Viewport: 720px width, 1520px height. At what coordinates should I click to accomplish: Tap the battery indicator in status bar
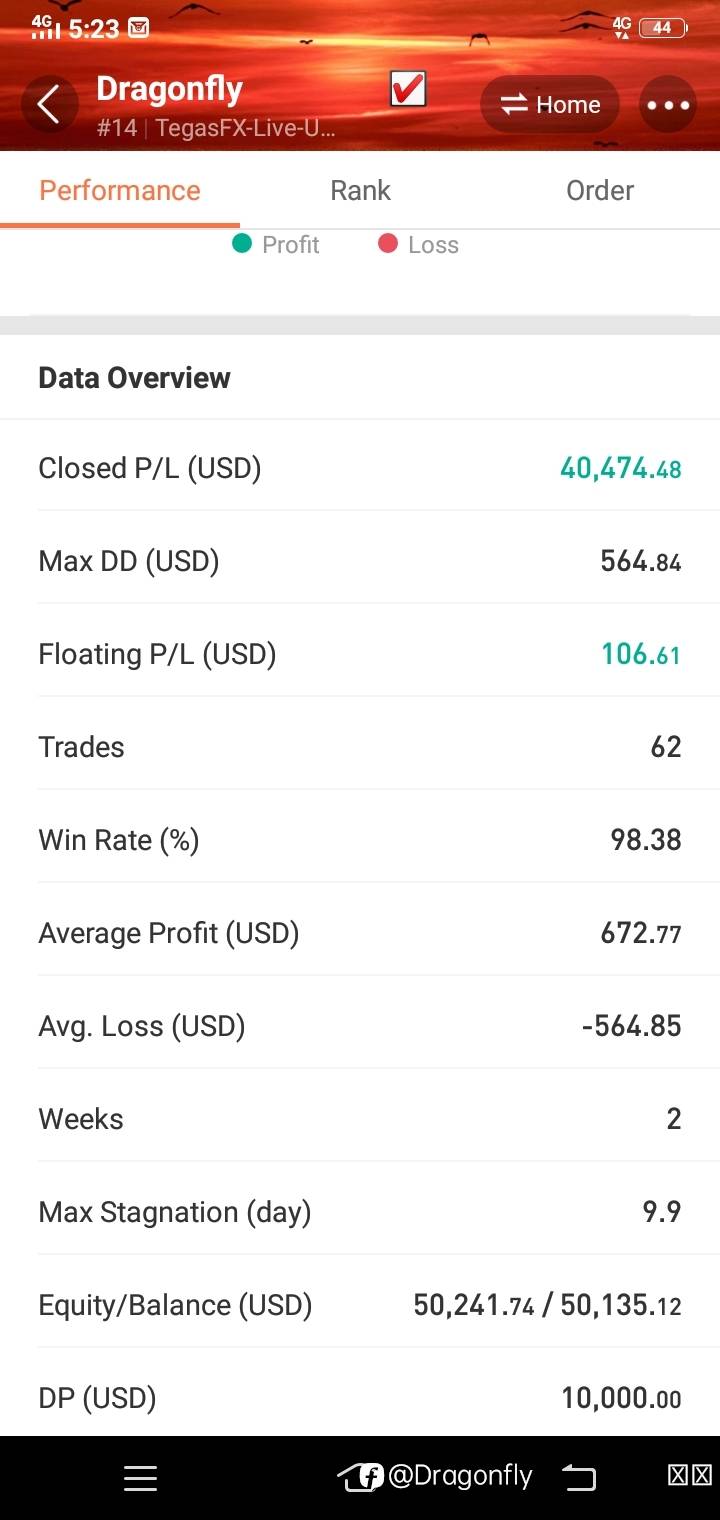(x=662, y=28)
